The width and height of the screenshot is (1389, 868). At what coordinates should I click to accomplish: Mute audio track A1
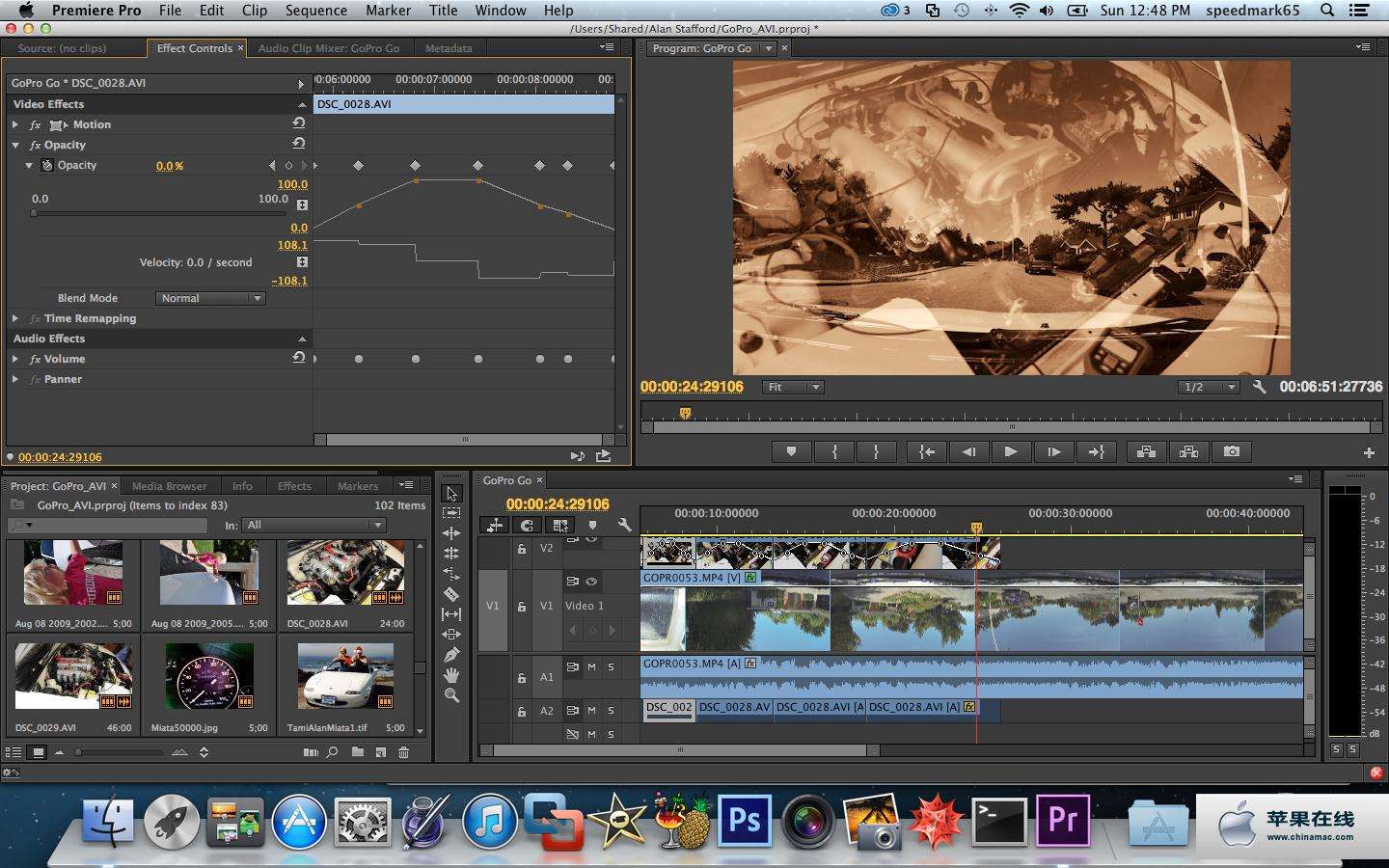point(591,666)
